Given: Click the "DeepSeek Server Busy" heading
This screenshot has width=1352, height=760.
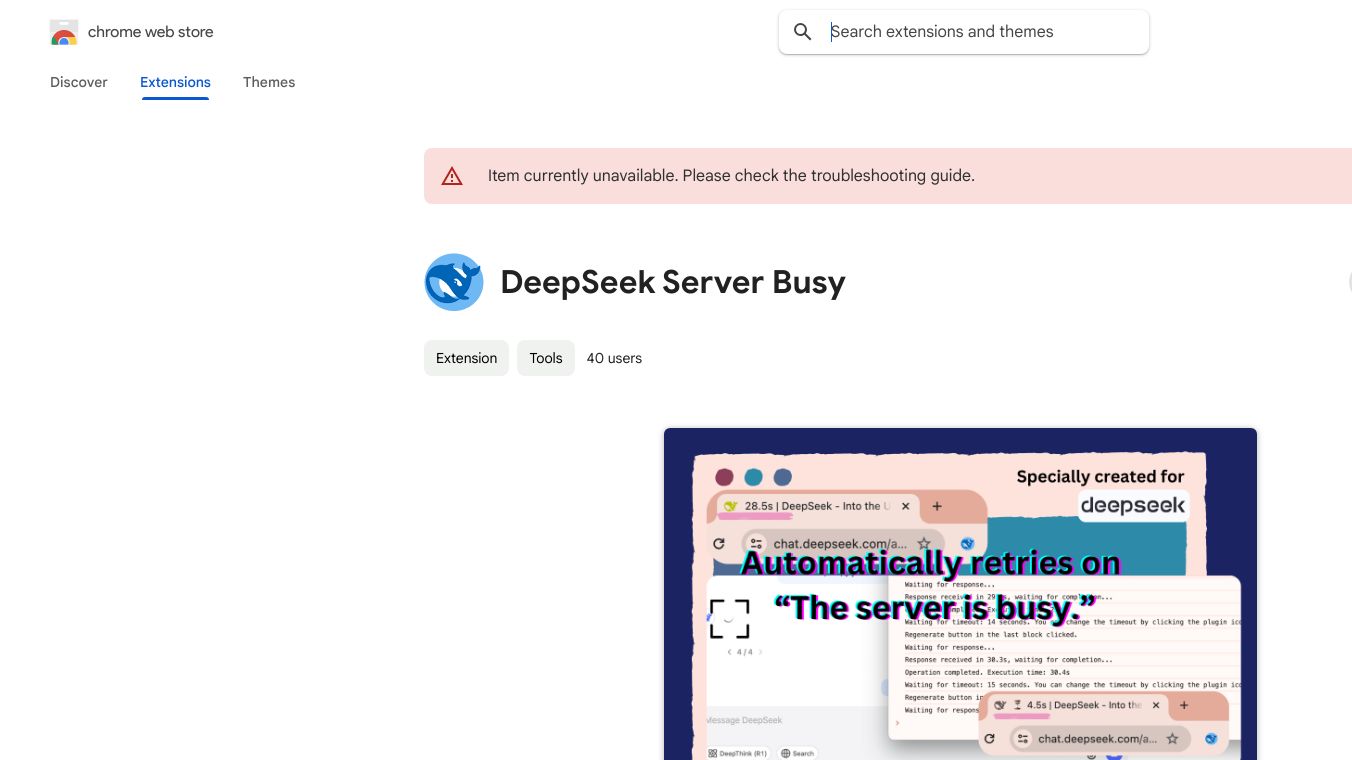Looking at the screenshot, I should pos(673,282).
